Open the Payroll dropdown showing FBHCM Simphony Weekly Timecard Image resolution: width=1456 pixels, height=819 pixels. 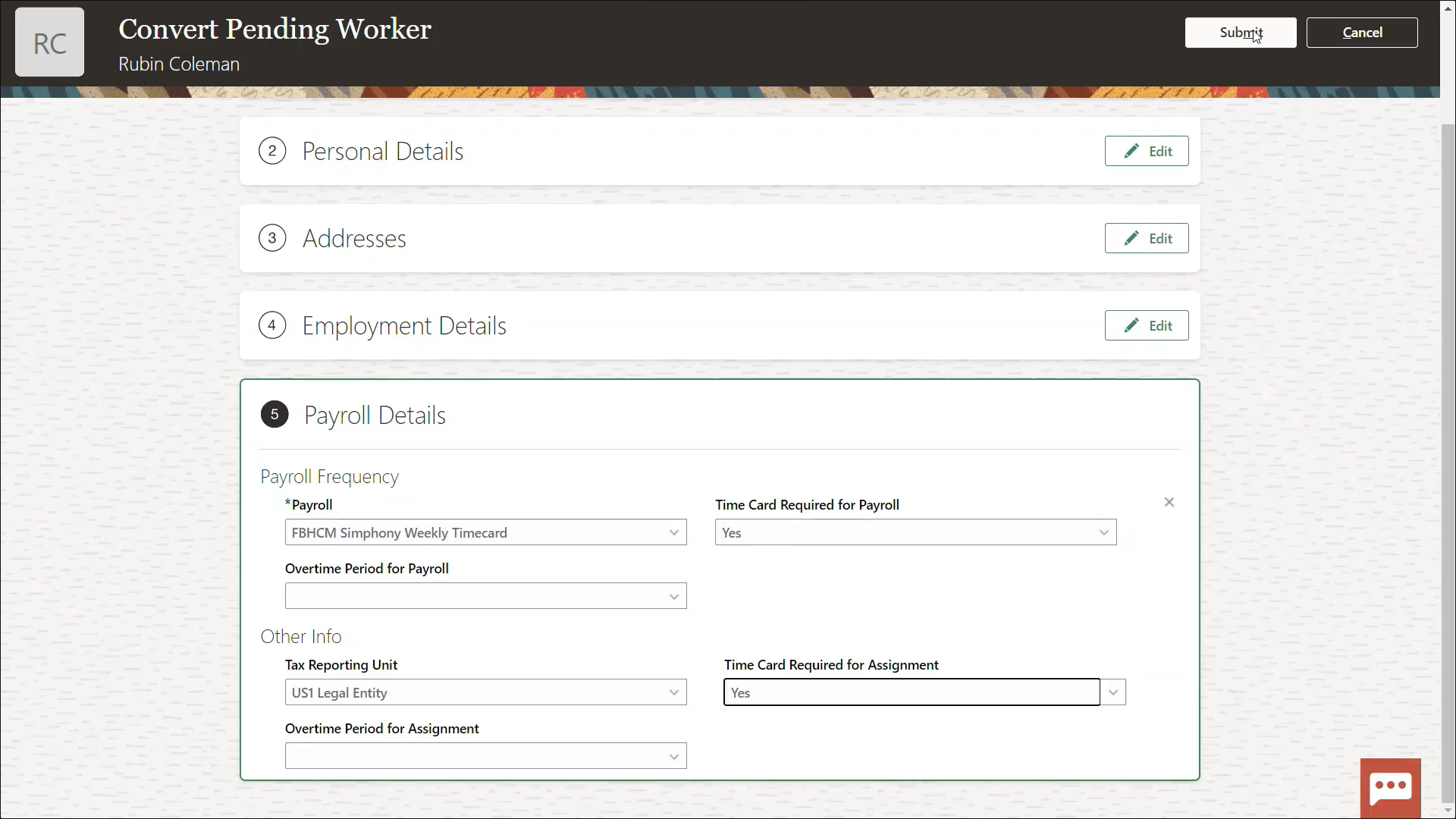tap(672, 532)
